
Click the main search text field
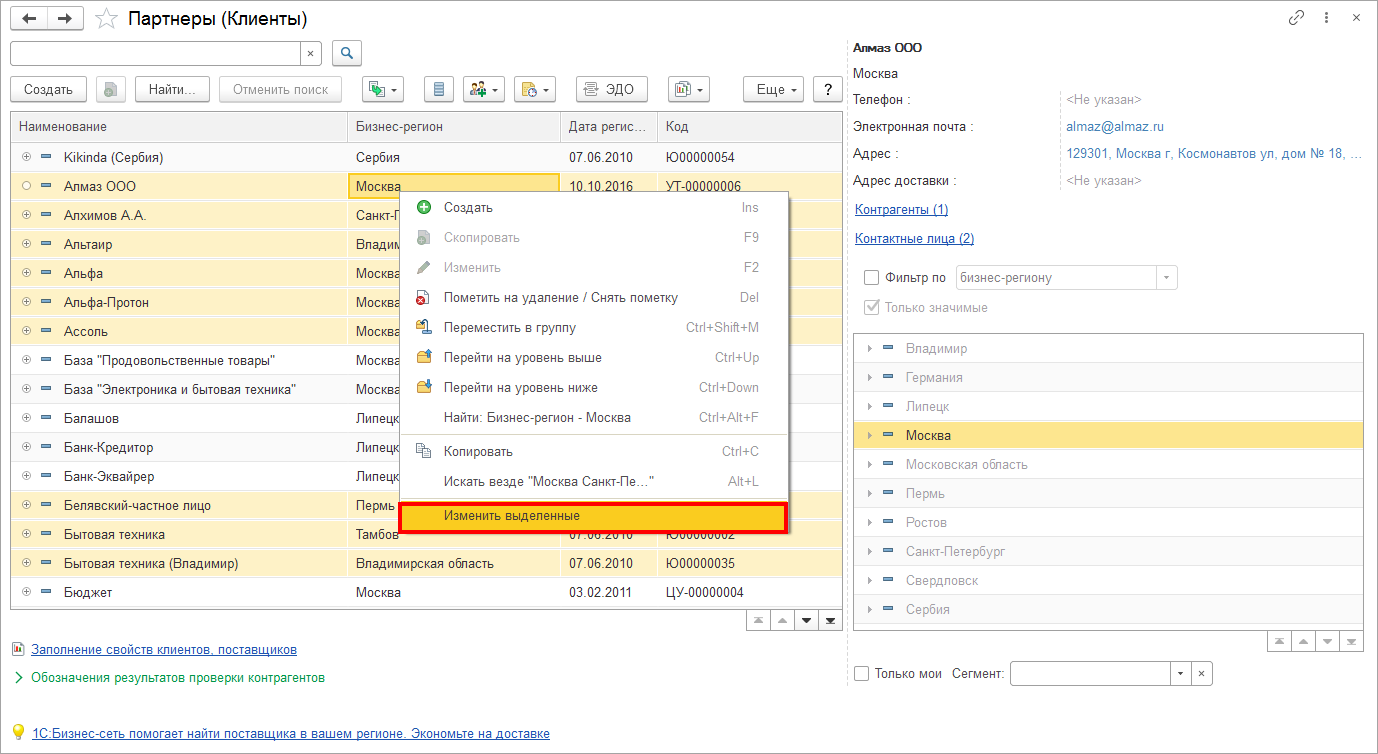pyautogui.click(x=155, y=53)
